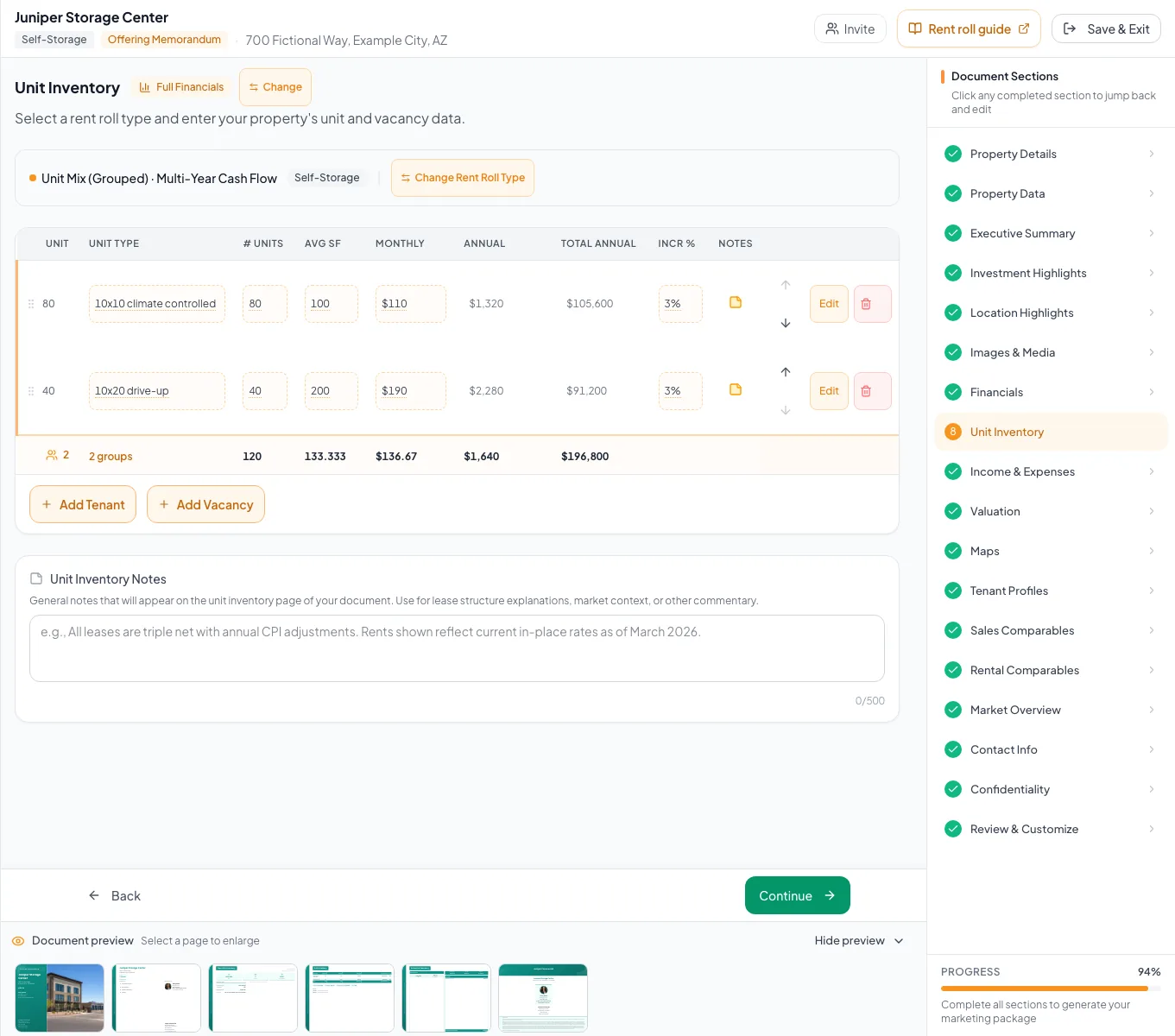
Task: Open the Rent roll guide link
Action: (x=969, y=28)
